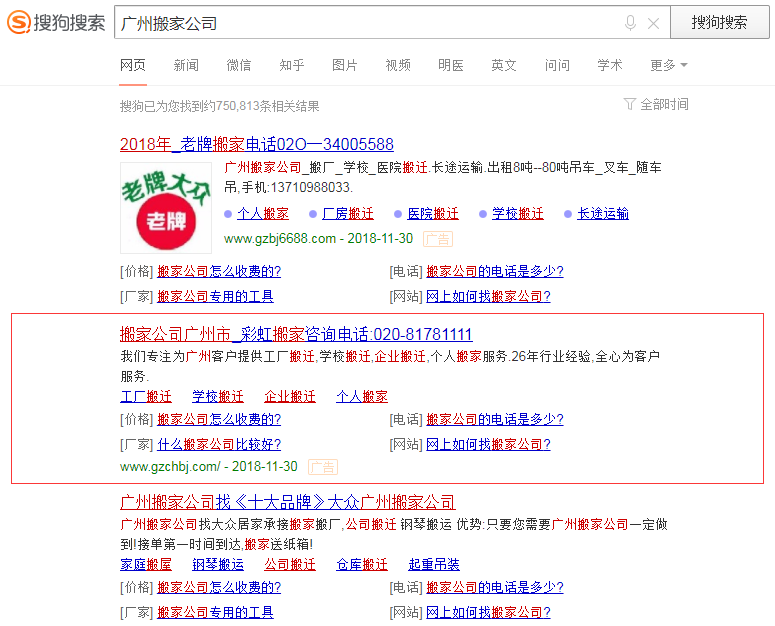Open the 图片 tab
775x626 pixels.
[x=344, y=65]
